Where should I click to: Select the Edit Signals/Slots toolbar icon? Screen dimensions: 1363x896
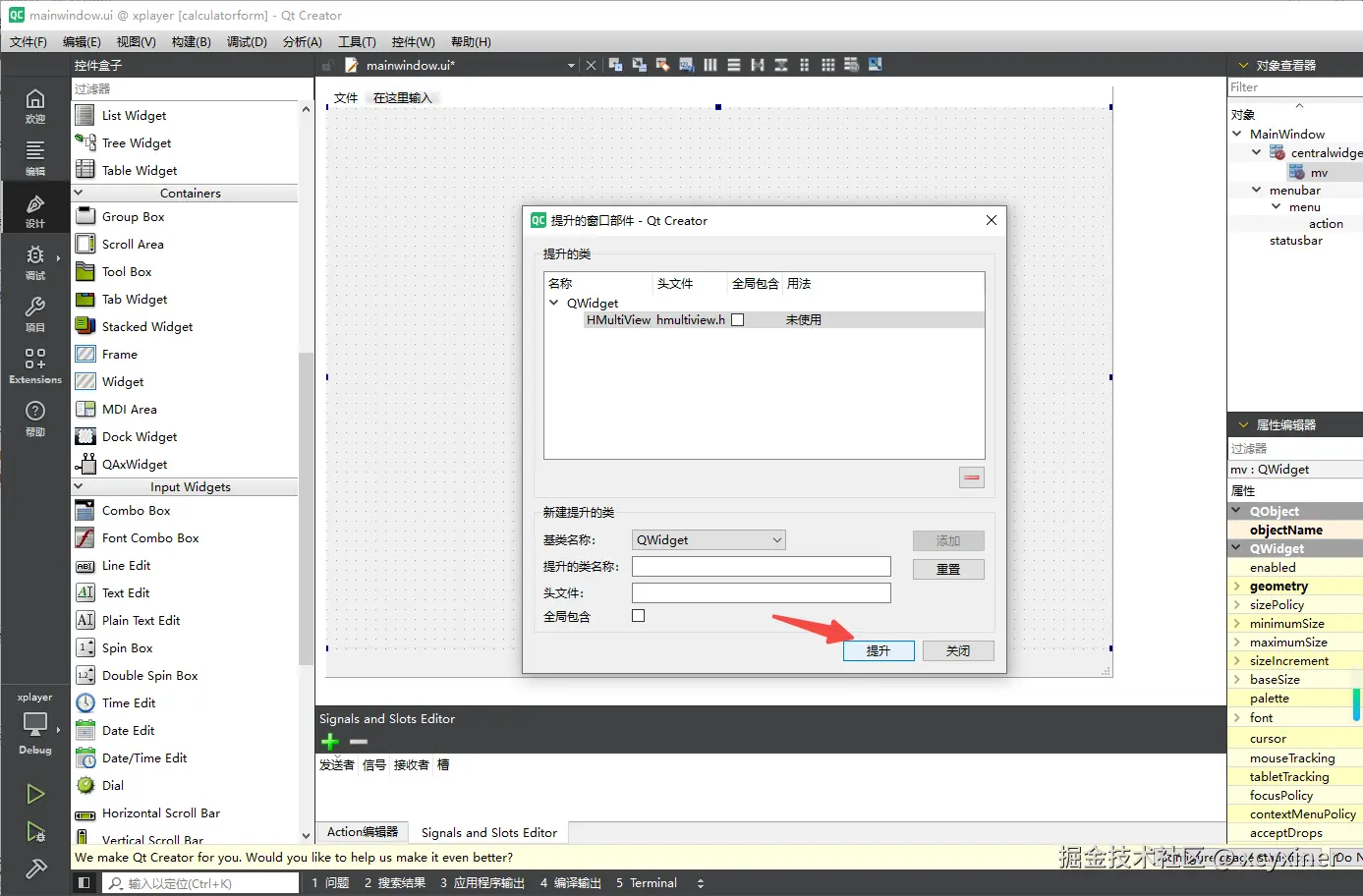[640, 65]
